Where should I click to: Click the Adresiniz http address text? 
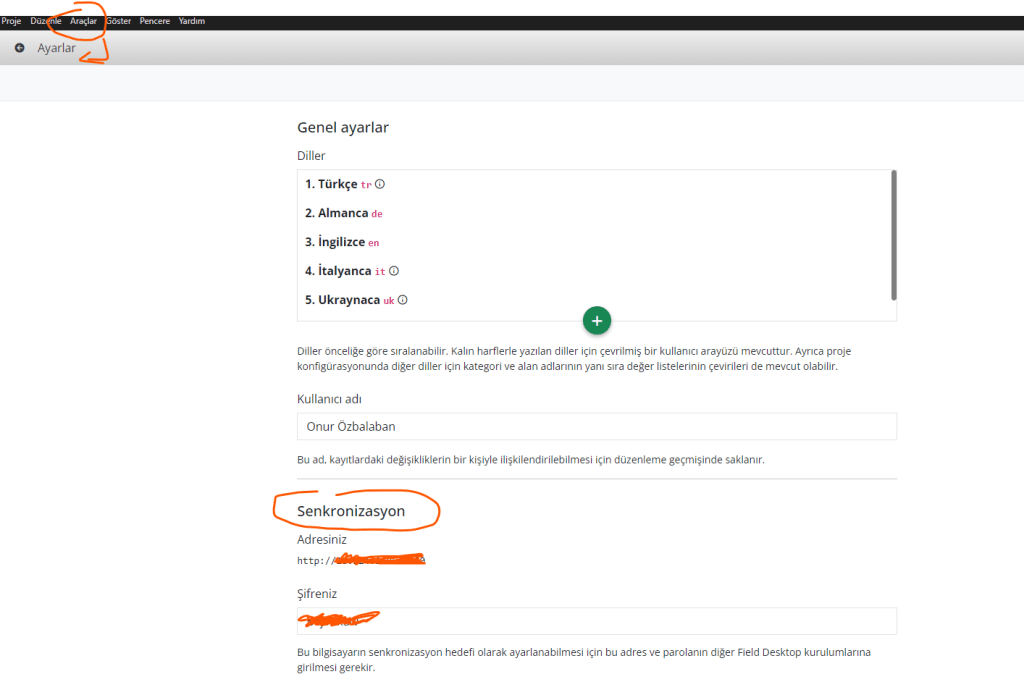point(361,560)
